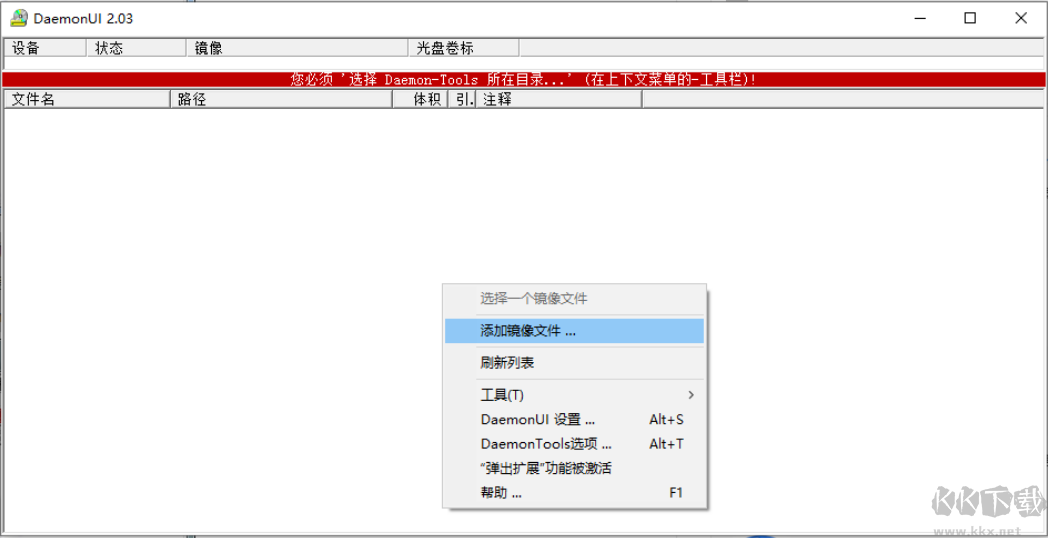1048x538 pixels.
Task: Sort by 文件名 column header
Action: [x=87, y=100]
